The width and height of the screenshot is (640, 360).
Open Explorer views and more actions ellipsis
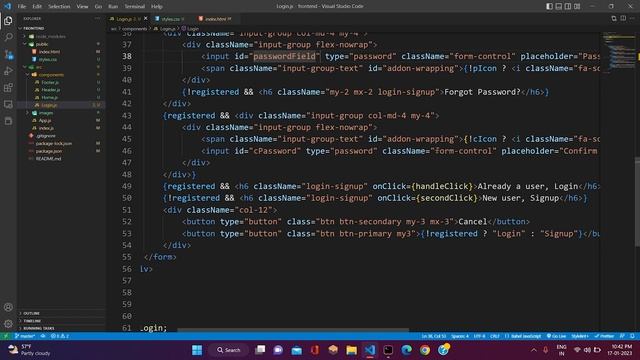tap(97, 18)
